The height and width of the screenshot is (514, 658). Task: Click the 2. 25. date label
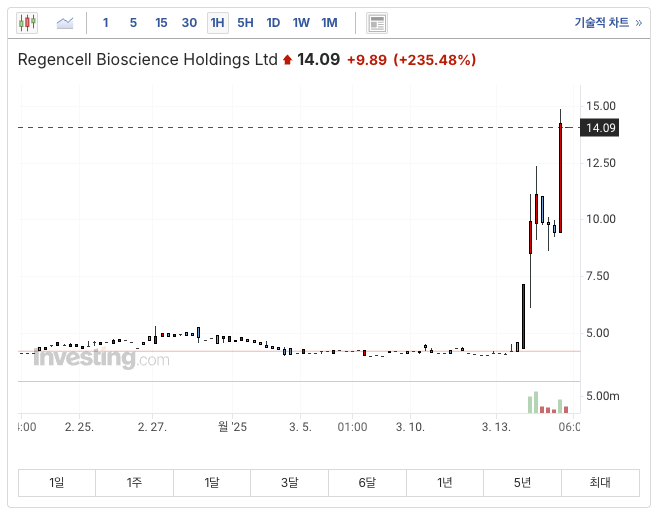point(79,427)
